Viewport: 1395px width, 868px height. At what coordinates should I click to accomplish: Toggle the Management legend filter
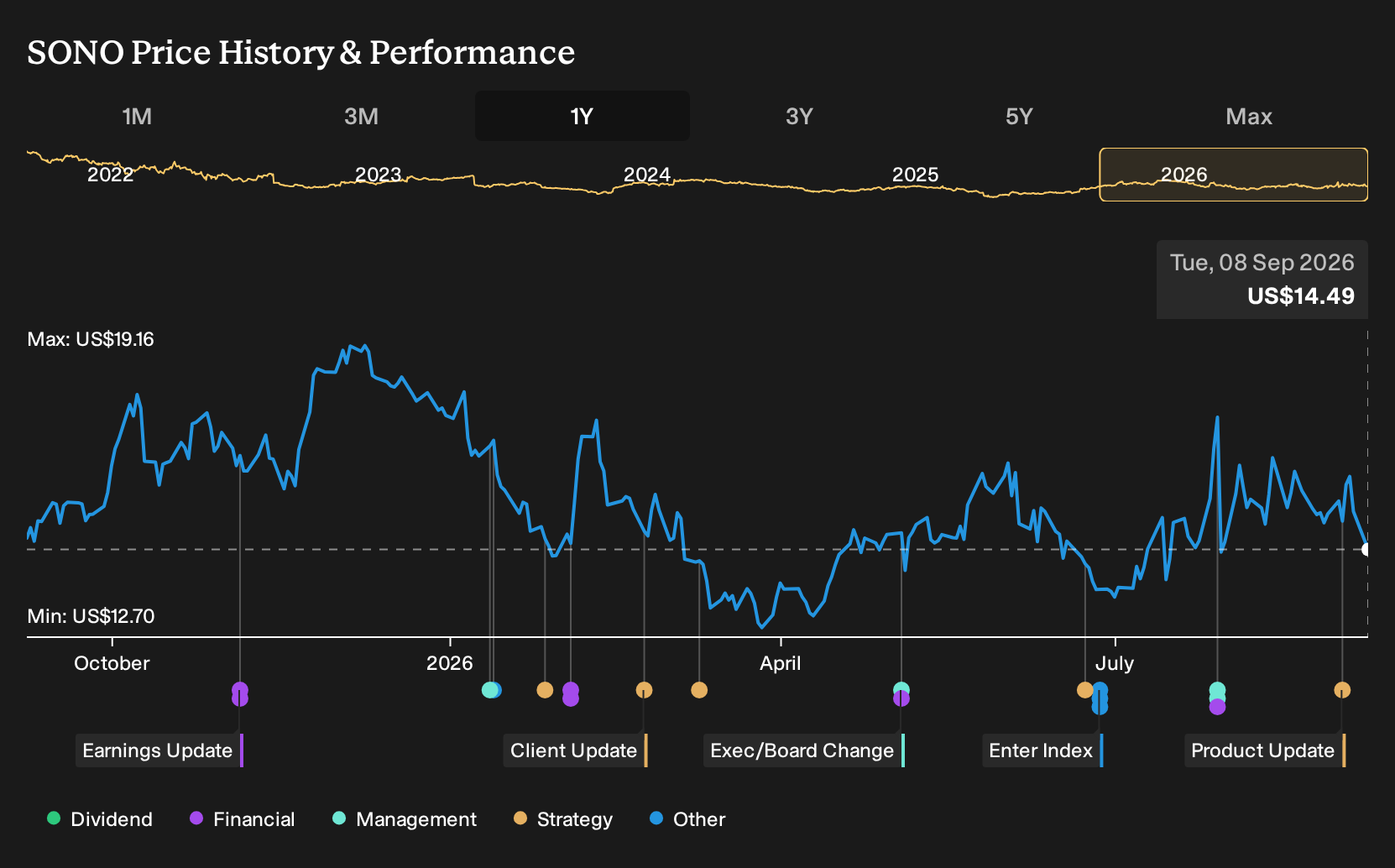tap(405, 819)
